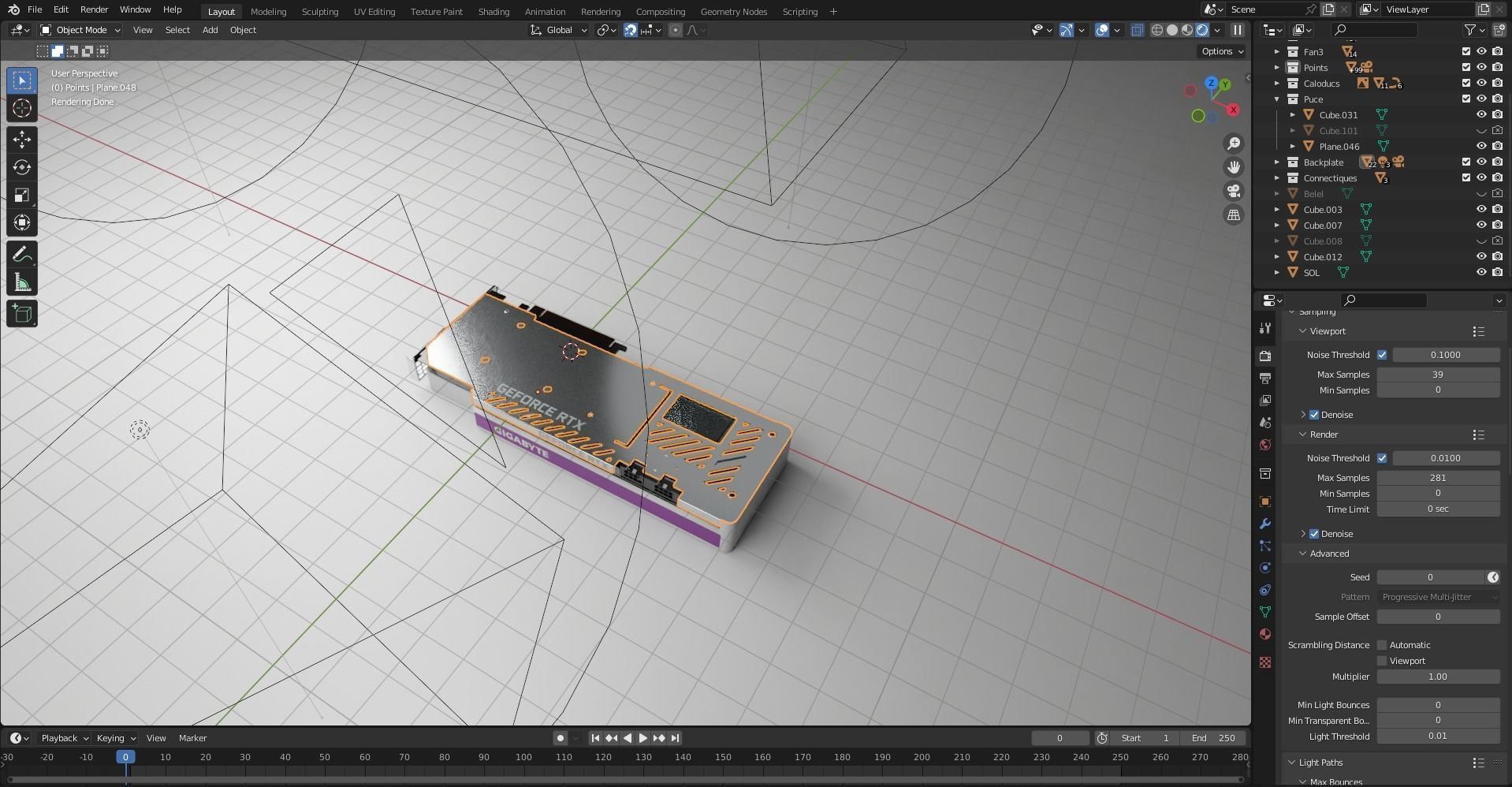Open the View Layer properties tab
Screen dimensions: 1512x787
1265,400
